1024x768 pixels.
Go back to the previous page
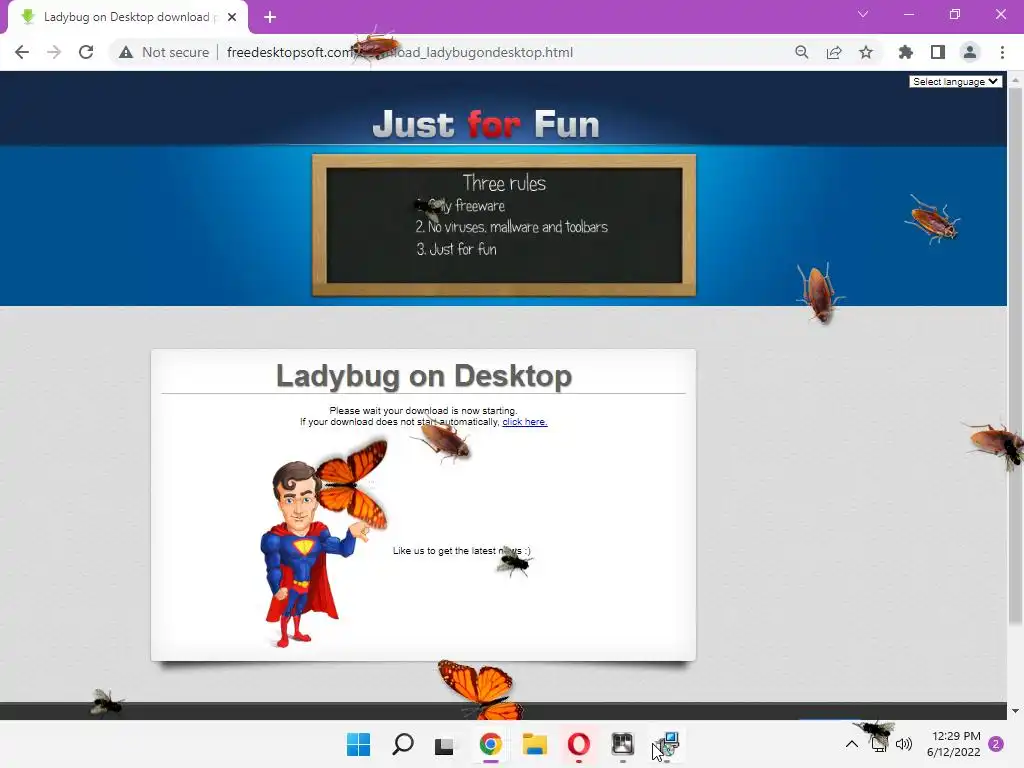22,52
